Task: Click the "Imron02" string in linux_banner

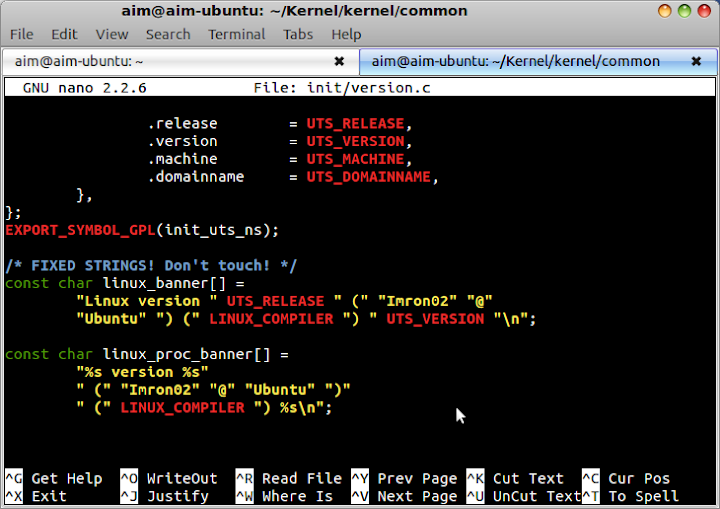Action: [x=412, y=301]
